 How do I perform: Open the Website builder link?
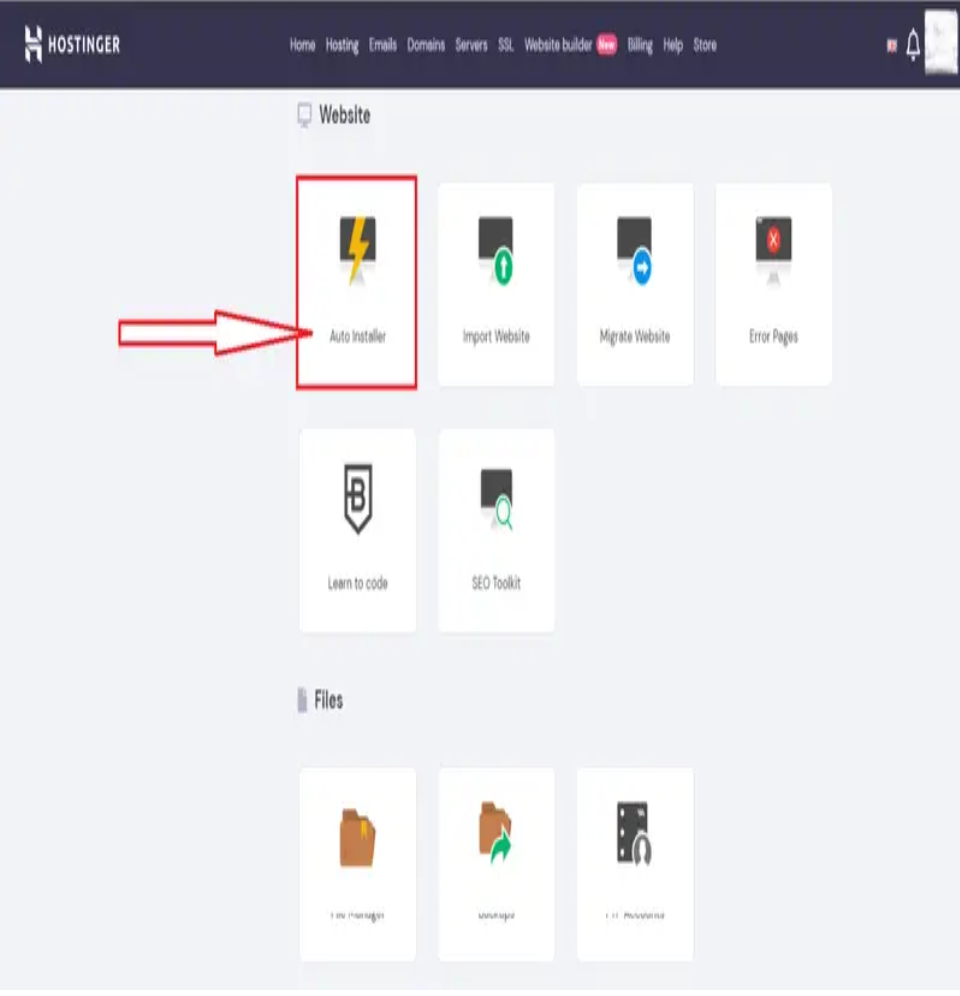pos(558,45)
